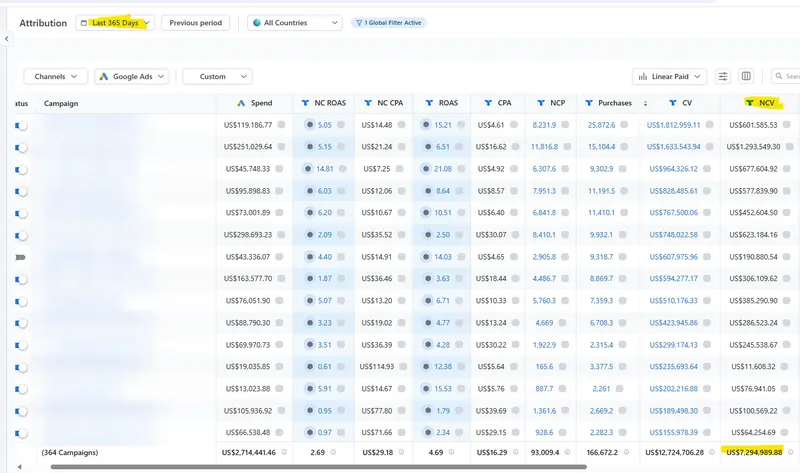The image size is (800, 473).
Task: Click the pixel dot beside ROAS 15.21
Action: tap(426, 125)
